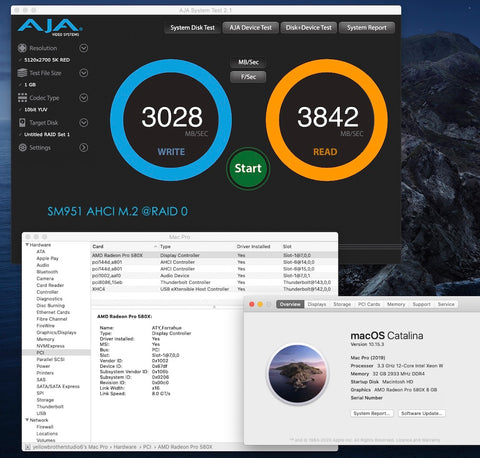Open the AJA Device Test tab

pyautogui.click(x=251, y=28)
